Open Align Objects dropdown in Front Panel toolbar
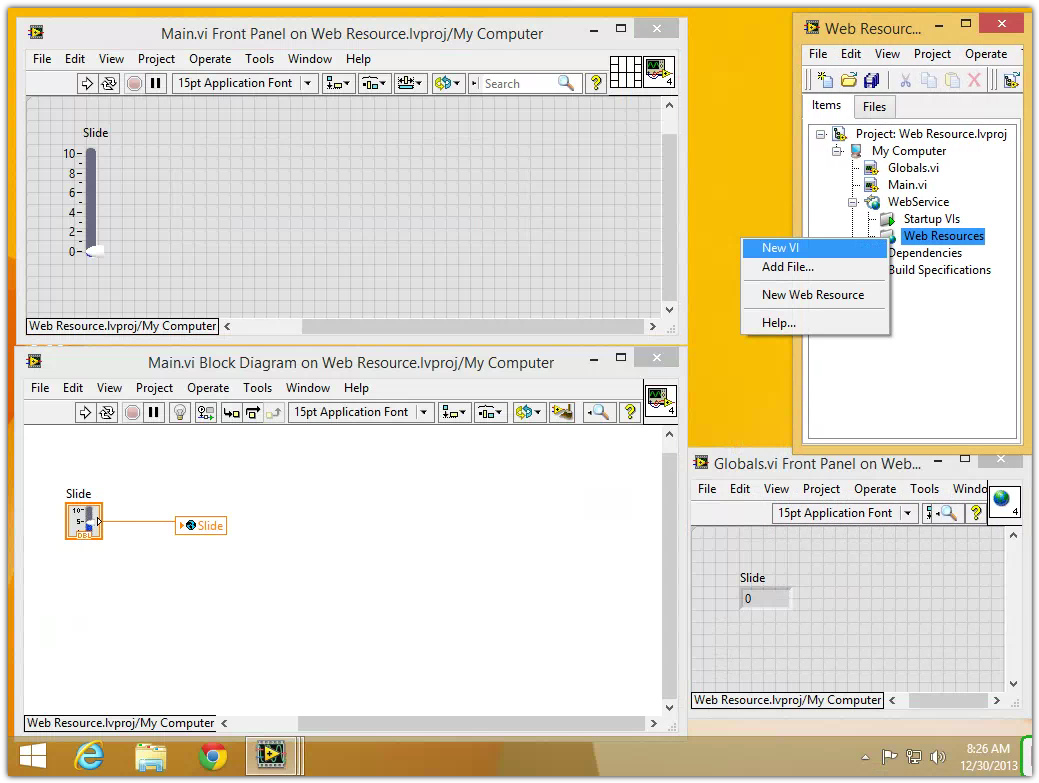This screenshot has height=783, width=1039. tap(339, 84)
